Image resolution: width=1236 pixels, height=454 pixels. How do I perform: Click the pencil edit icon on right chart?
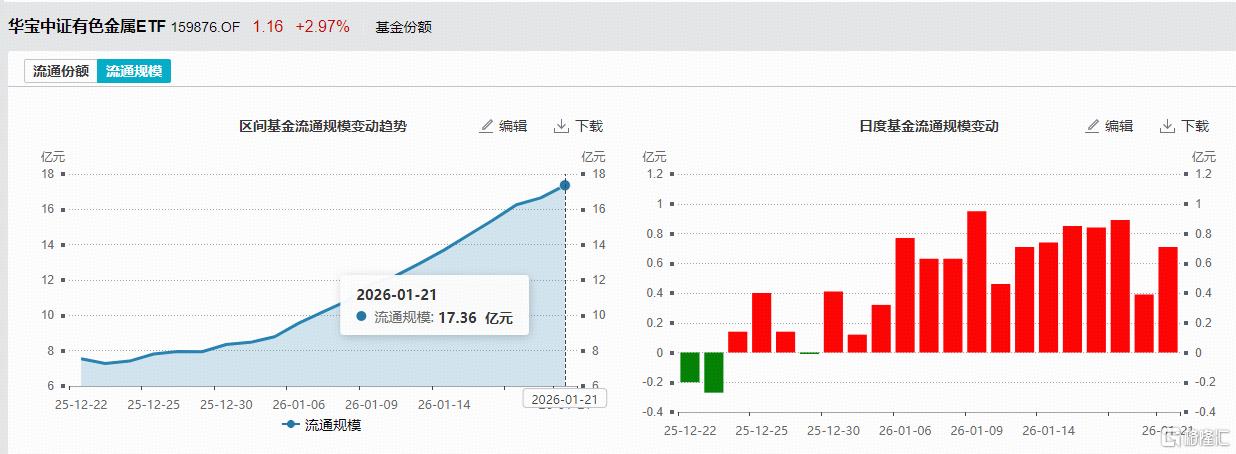(1093, 126)
